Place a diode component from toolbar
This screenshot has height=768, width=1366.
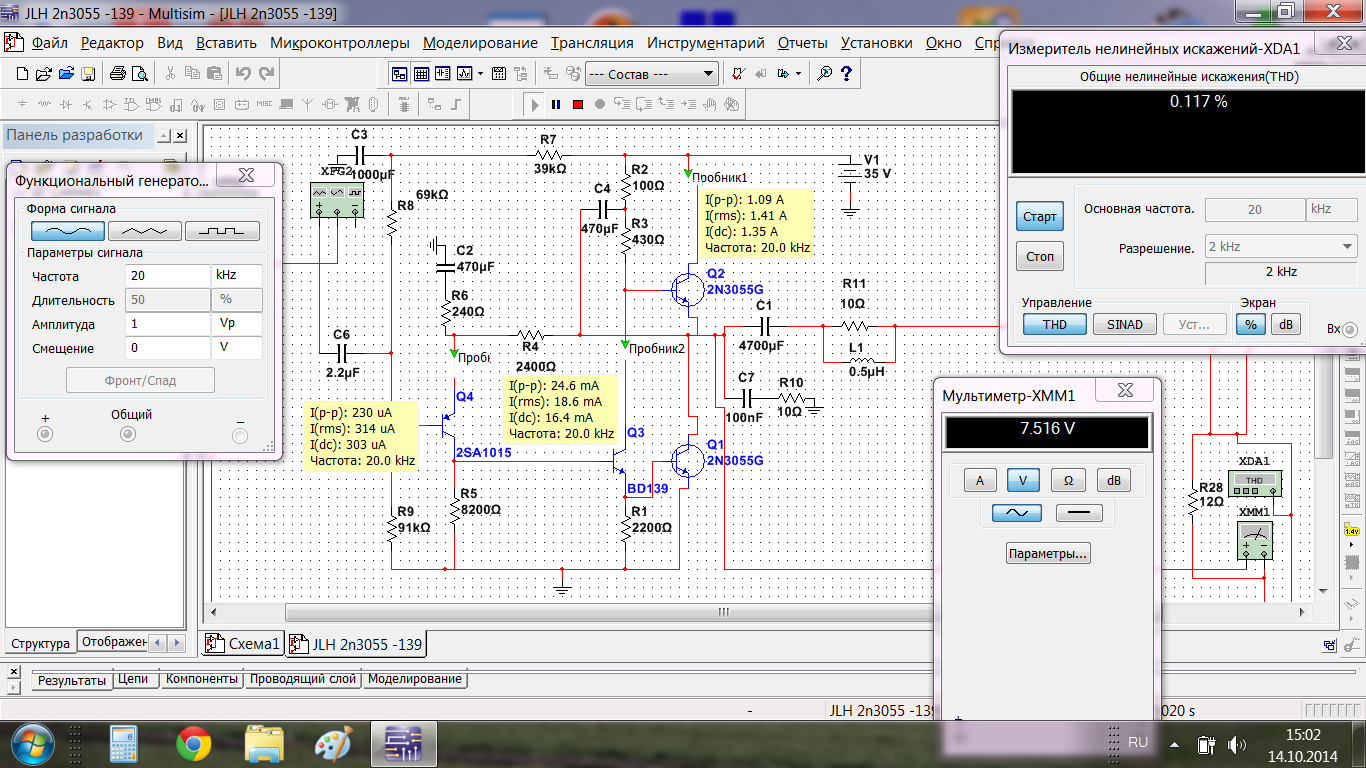click(66, 104)
